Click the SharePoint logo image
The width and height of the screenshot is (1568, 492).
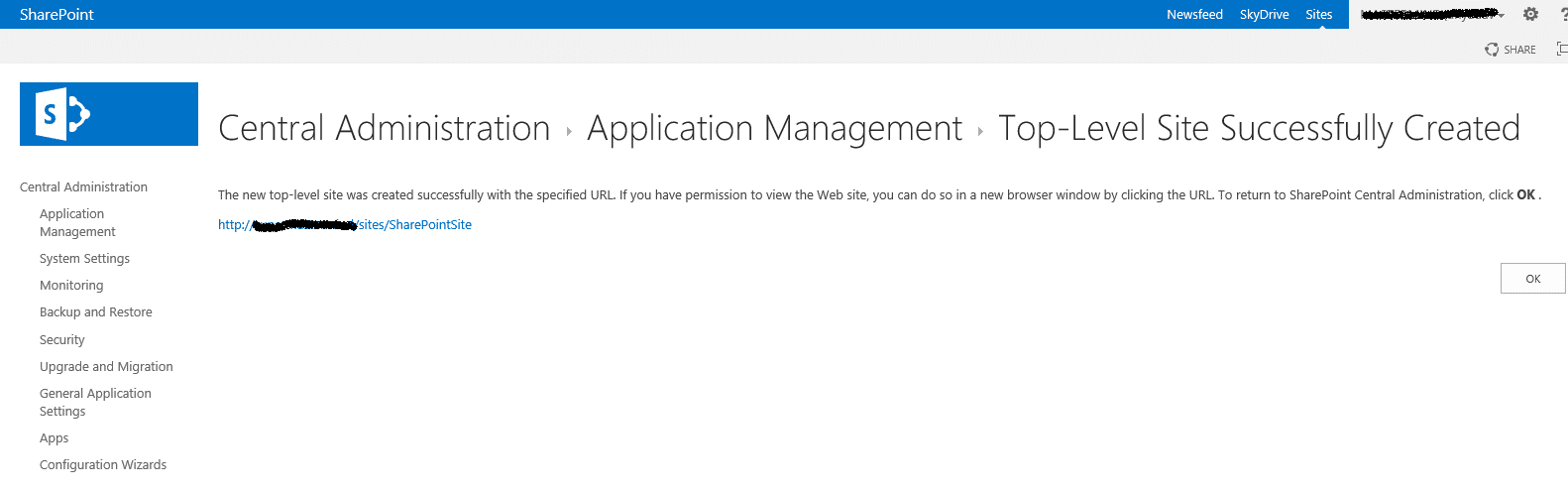[x=109, y=114]
